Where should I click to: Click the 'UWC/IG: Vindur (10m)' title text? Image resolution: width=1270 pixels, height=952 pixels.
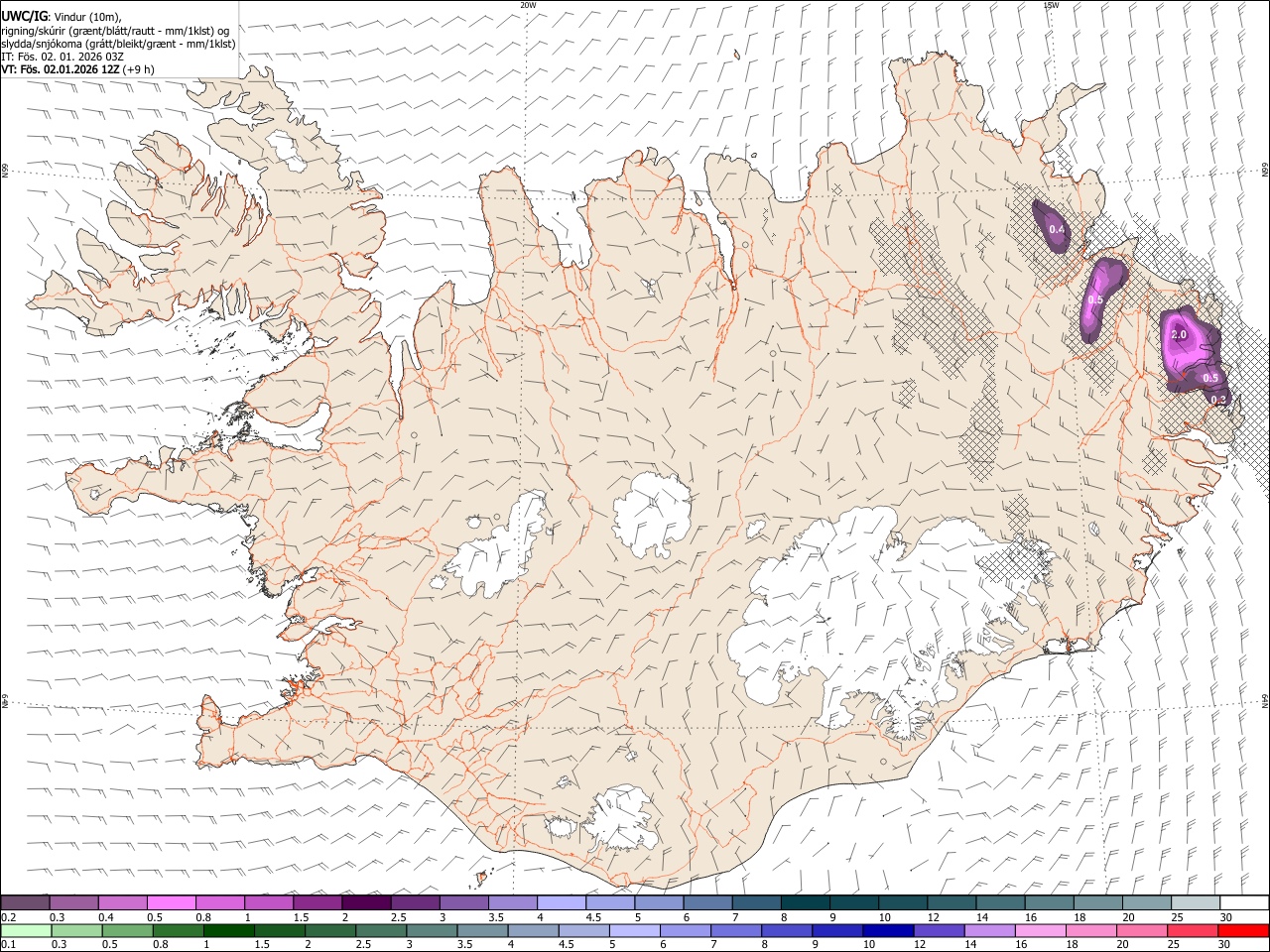(62, 17)
